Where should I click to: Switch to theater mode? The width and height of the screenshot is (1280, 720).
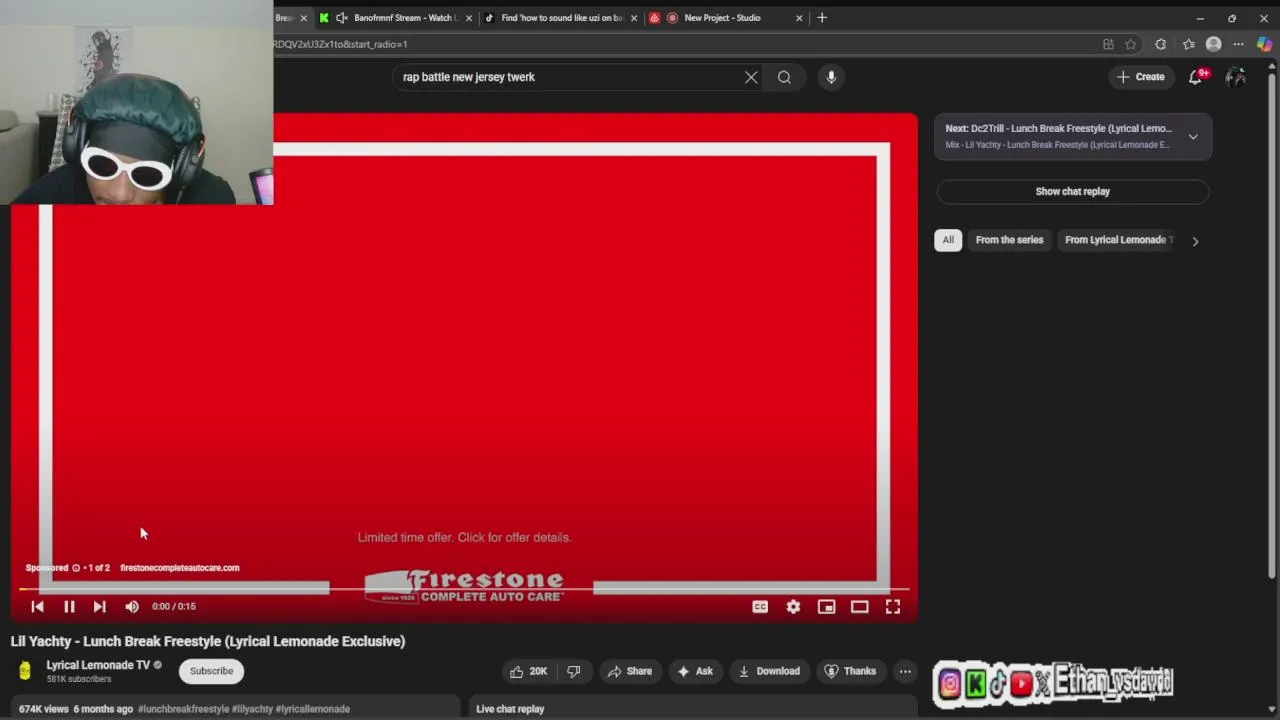tap(859, 606)
